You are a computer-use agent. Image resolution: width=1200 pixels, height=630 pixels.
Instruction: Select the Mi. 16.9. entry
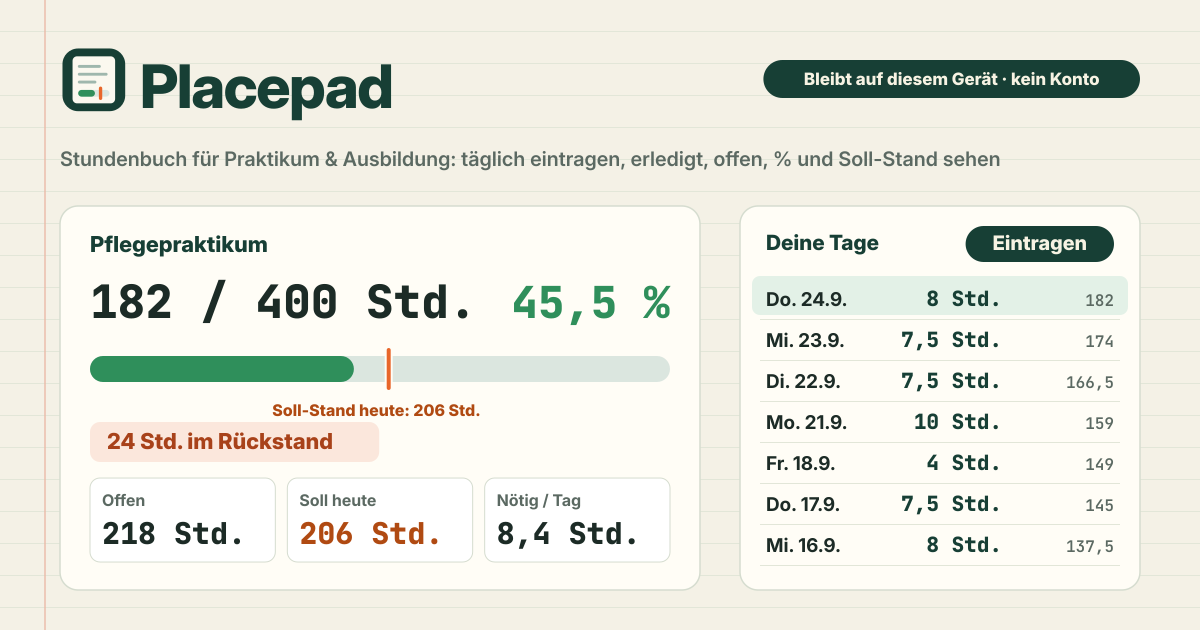pyautogui.click(x=940, y=545)
